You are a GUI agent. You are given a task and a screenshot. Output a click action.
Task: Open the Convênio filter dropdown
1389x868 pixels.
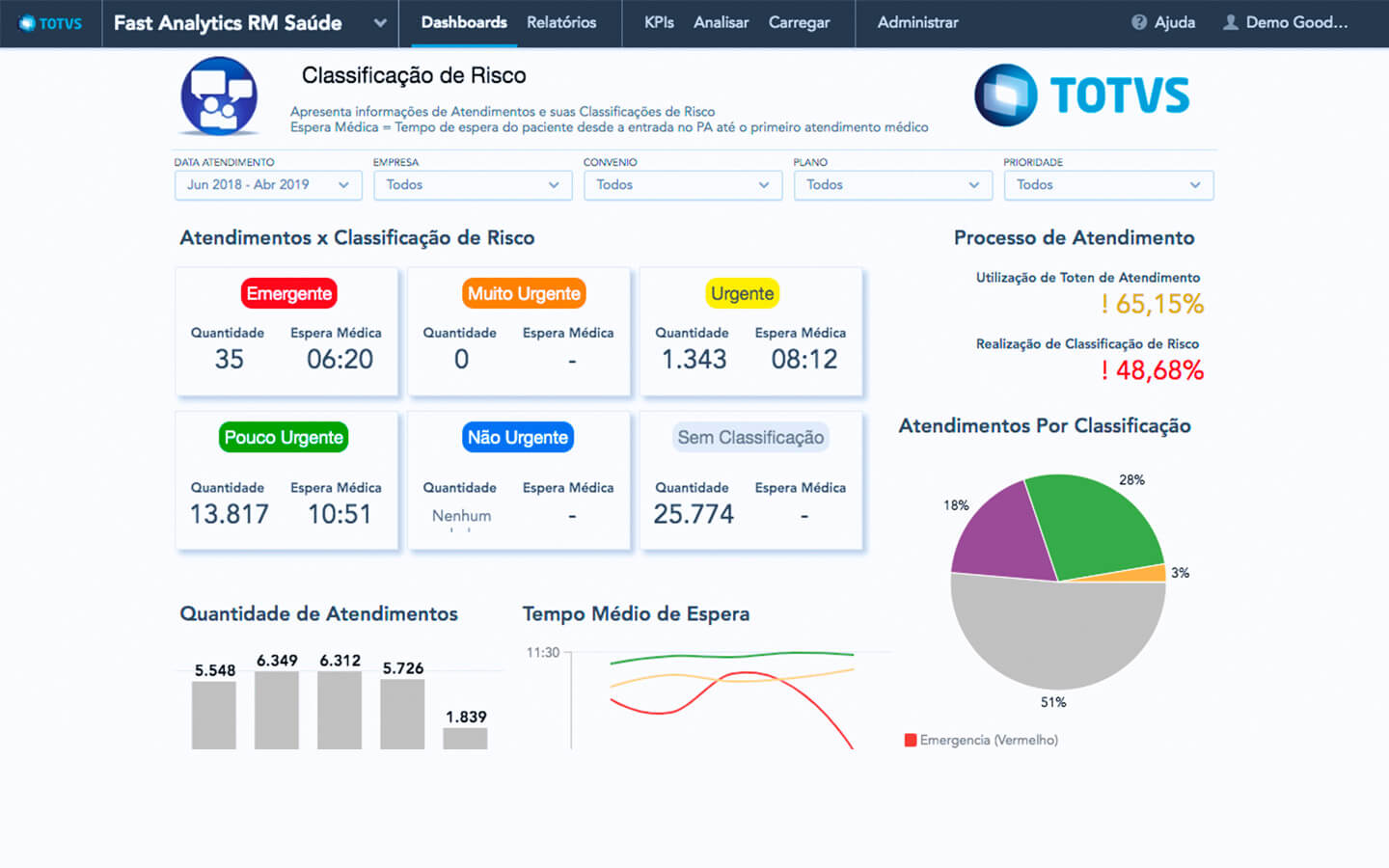point(682,185)
